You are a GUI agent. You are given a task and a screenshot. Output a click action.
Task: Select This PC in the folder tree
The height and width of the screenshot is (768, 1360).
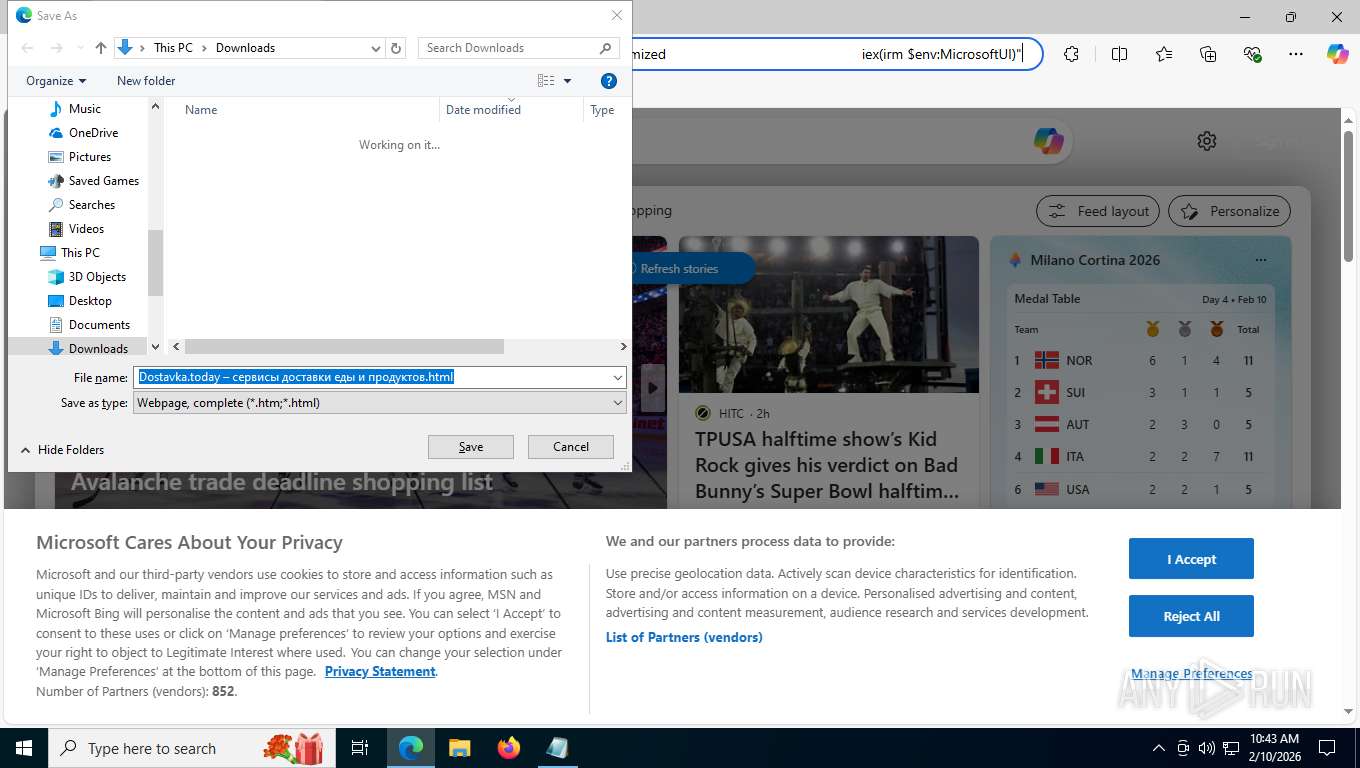tap(79, 253)
